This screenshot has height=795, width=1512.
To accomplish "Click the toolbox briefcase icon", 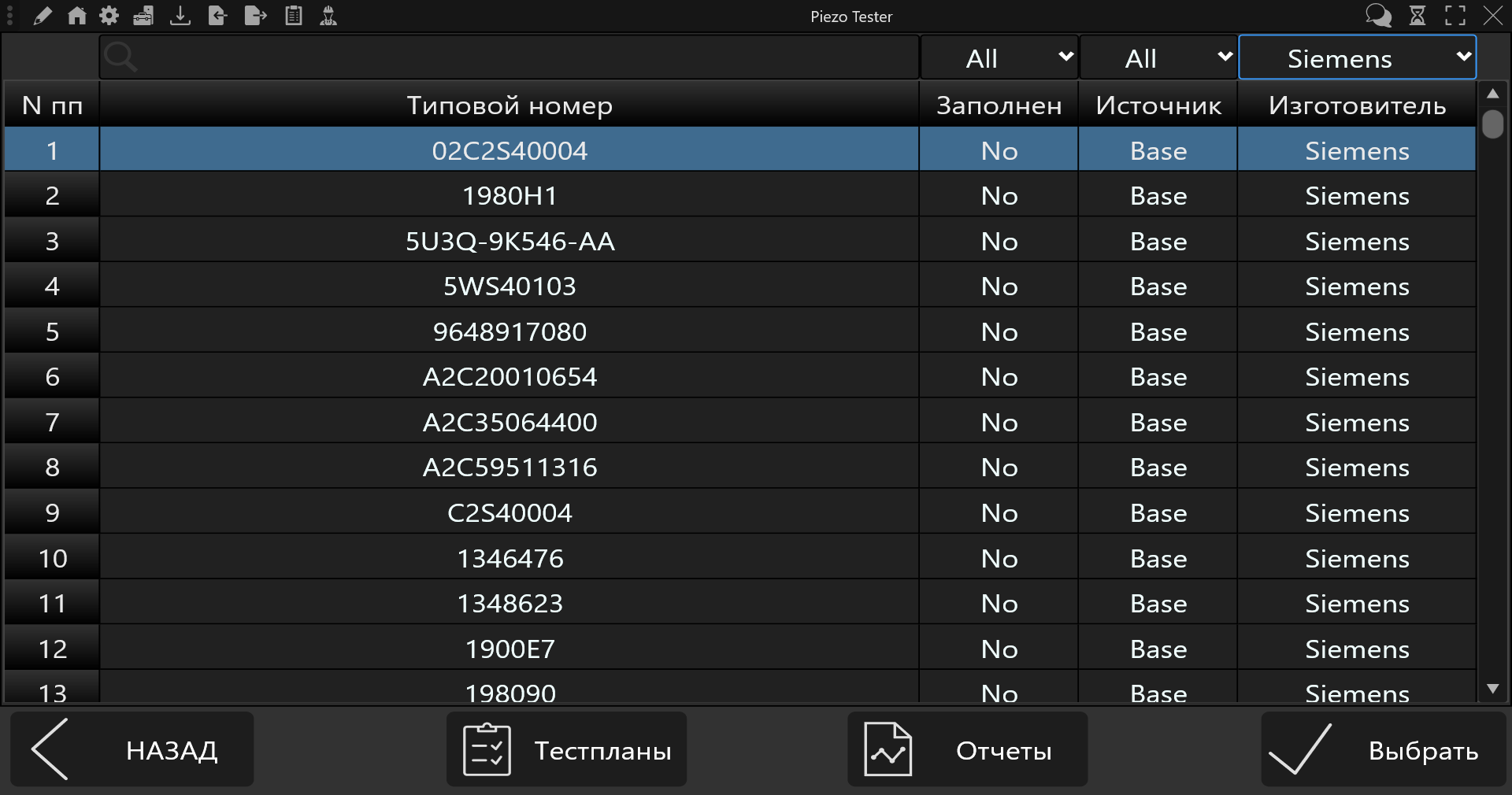I will click(143, 16).
